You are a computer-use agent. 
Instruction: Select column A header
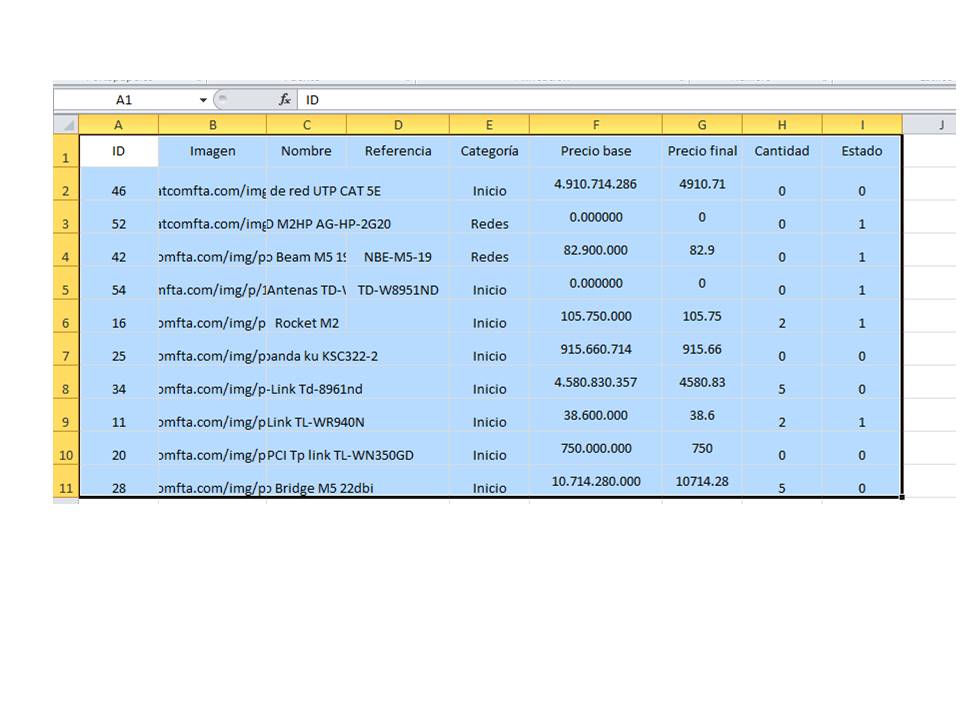click(x=118, y=125)
